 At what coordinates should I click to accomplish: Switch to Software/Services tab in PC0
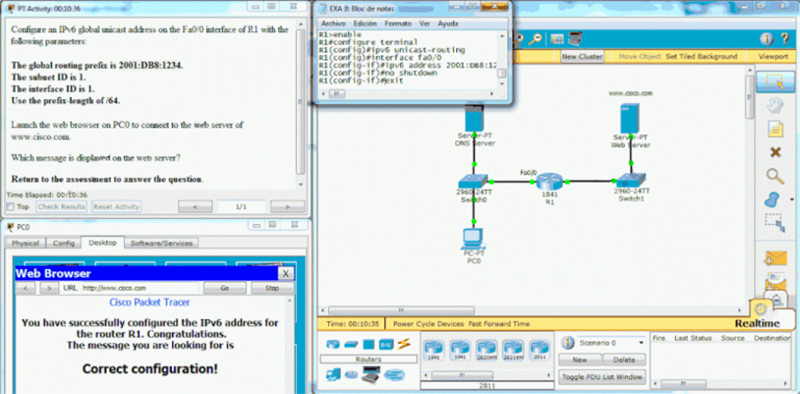point(161,243)
